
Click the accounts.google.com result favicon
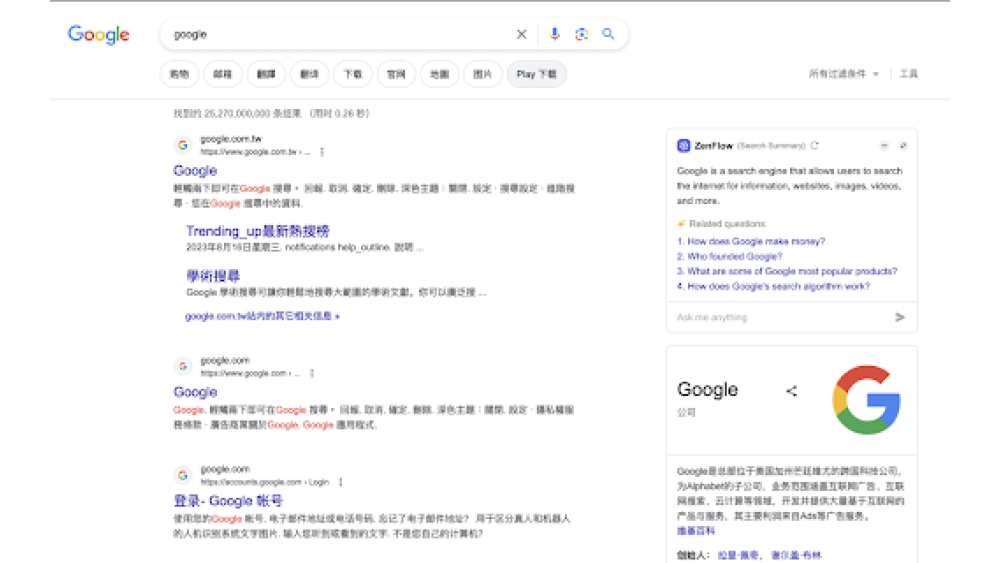183,476
